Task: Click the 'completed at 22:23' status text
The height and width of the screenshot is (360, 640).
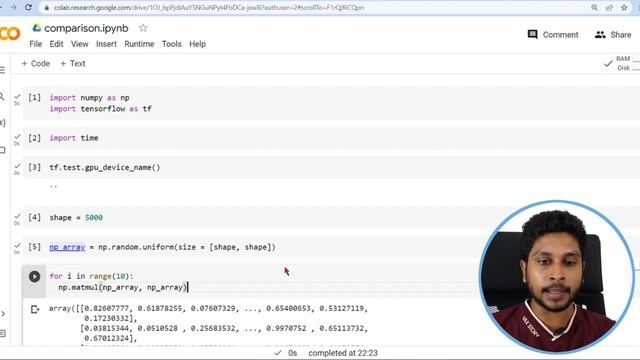Action: coord(343,353)
